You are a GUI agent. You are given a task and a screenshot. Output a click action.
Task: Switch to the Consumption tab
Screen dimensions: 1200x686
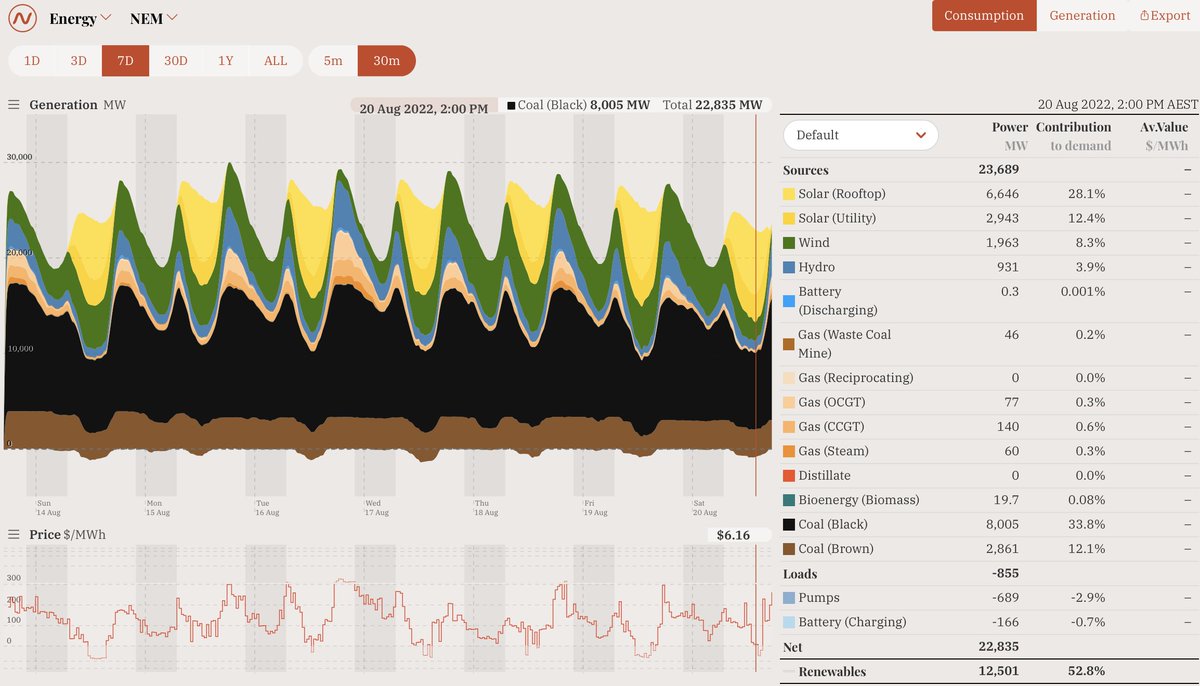pos(984,16)
